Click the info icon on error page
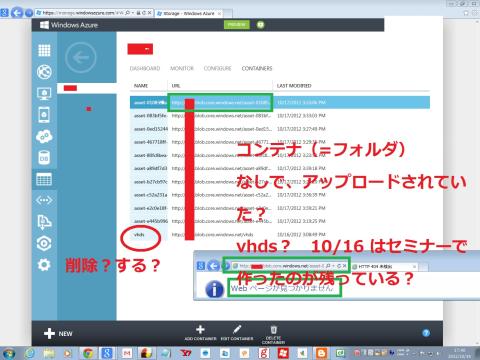The height and width of the screenshot is (360, 480). click(x=214, y=289)
